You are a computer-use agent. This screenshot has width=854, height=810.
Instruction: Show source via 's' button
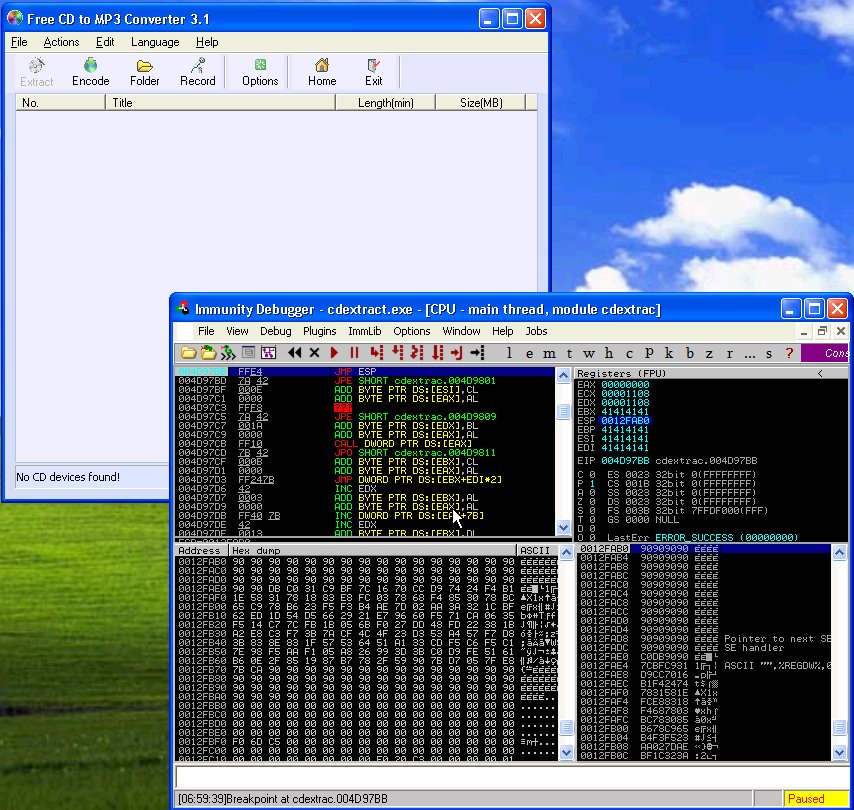click(769, 354)
